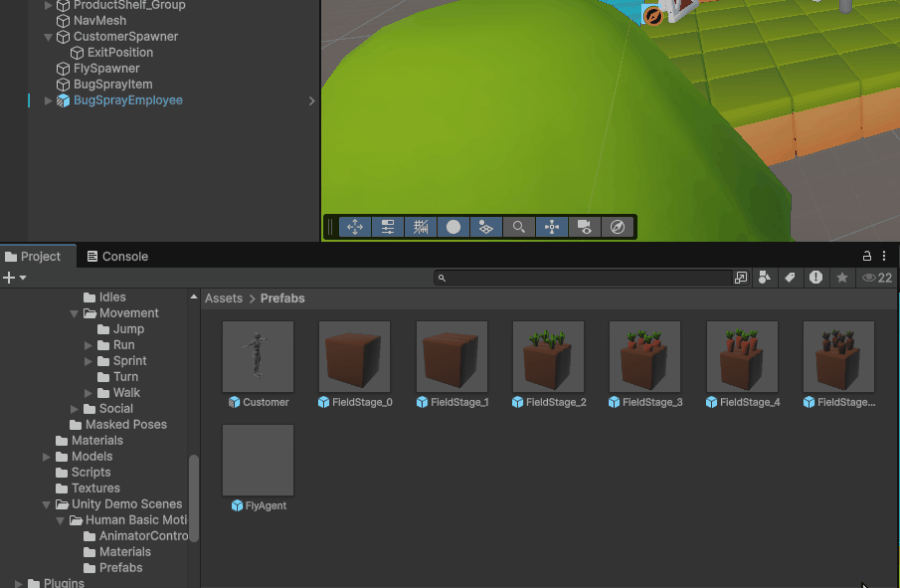This screenshot has height=588, width=900.
Task: Click the Cameras overlay icon
Action: coord(585,227)
